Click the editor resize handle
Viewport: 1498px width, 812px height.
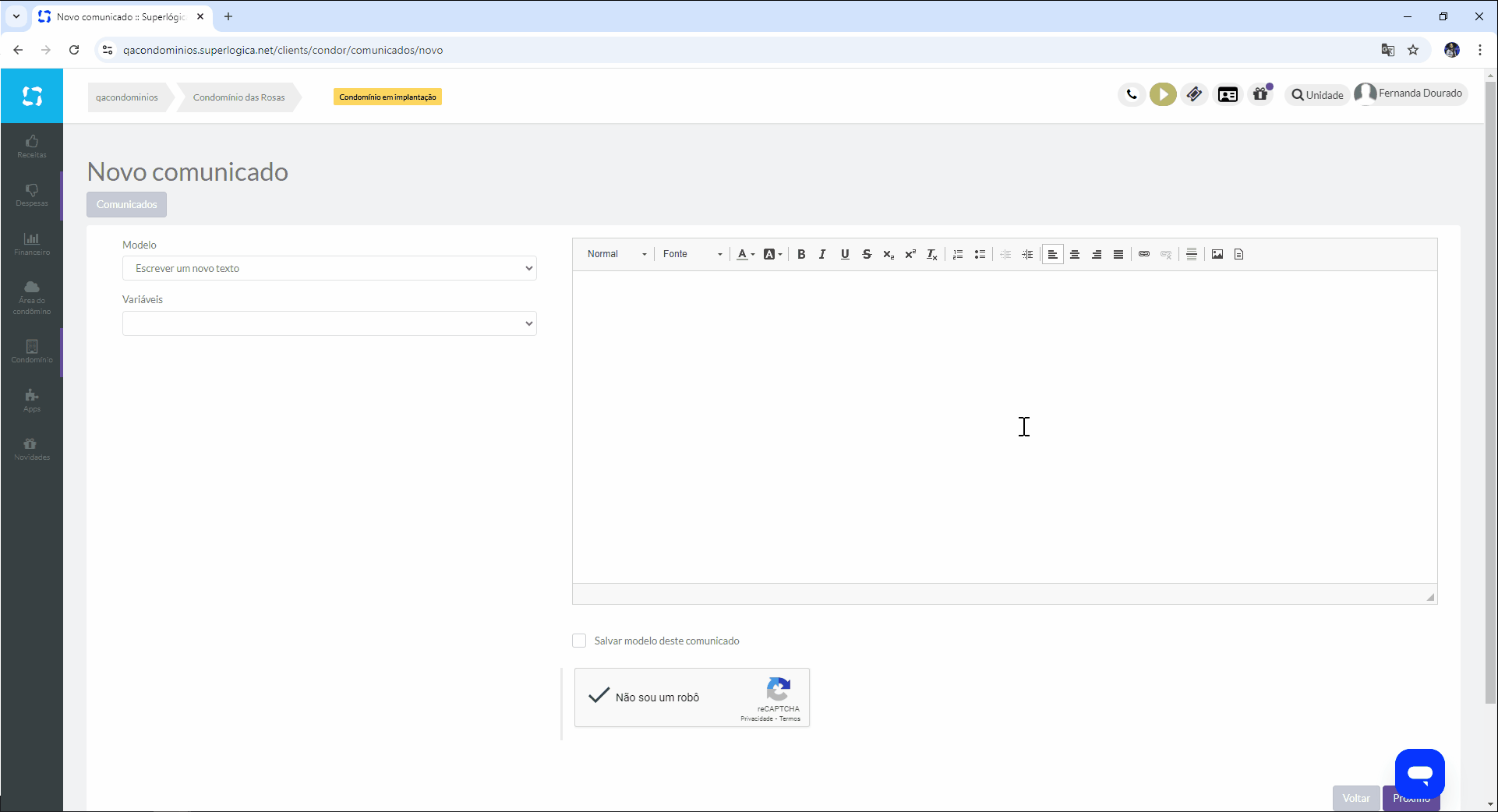tap(1430, 597)
